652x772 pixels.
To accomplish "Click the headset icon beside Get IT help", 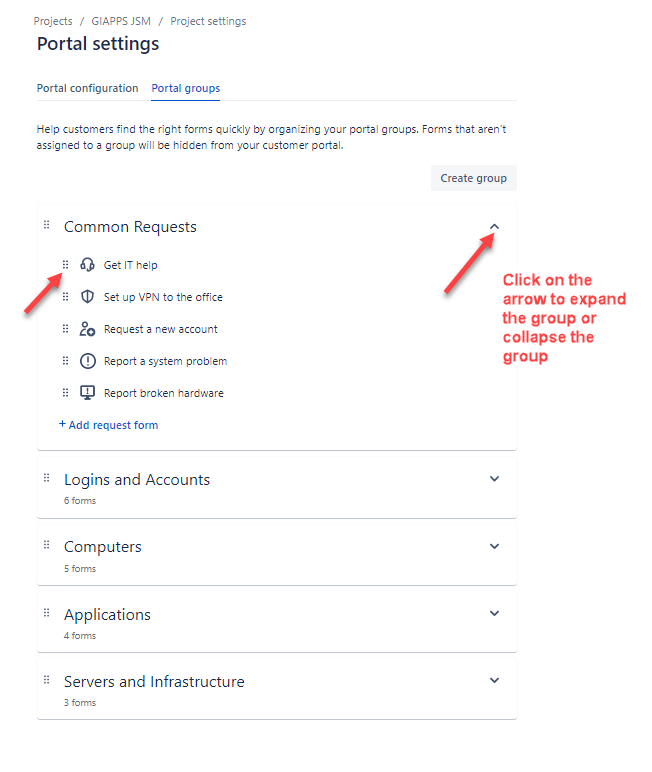I will tap(87, 265).
